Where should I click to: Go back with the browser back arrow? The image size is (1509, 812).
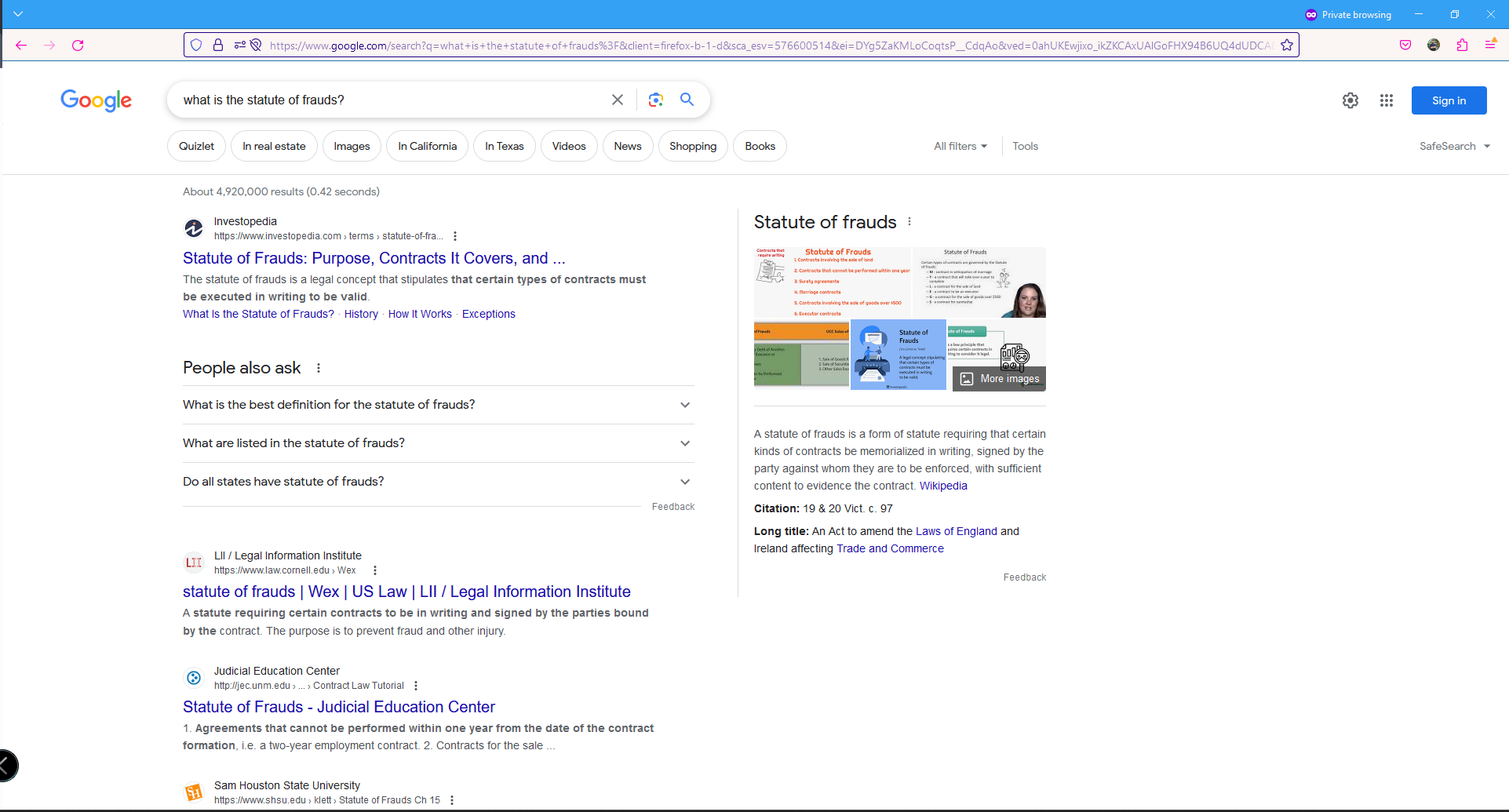pos(21,46)
